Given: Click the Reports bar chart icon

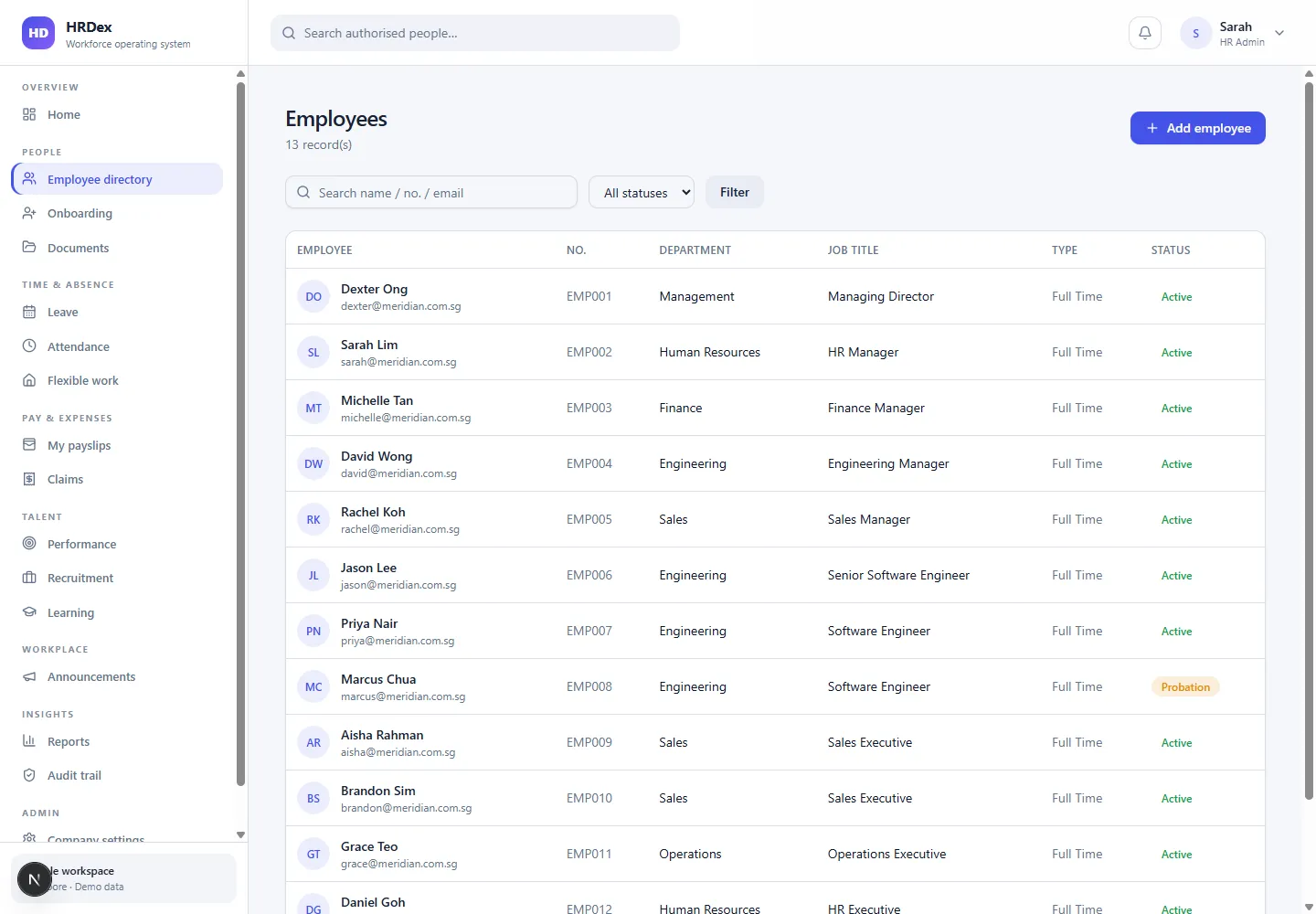Looking at the screenshot, I should coord(29,741).
